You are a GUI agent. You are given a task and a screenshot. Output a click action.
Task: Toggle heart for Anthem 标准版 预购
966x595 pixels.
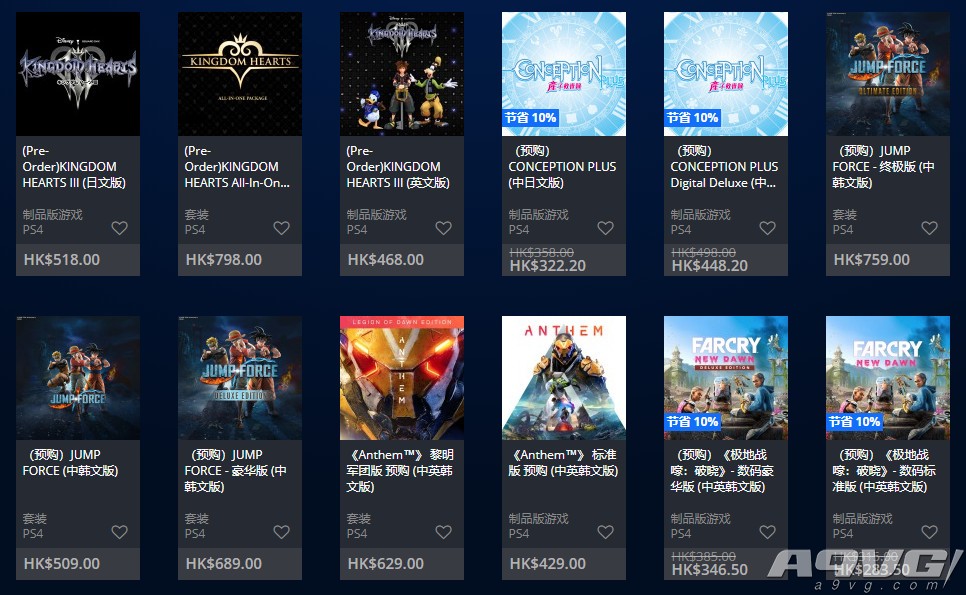(x=606, y=532)
